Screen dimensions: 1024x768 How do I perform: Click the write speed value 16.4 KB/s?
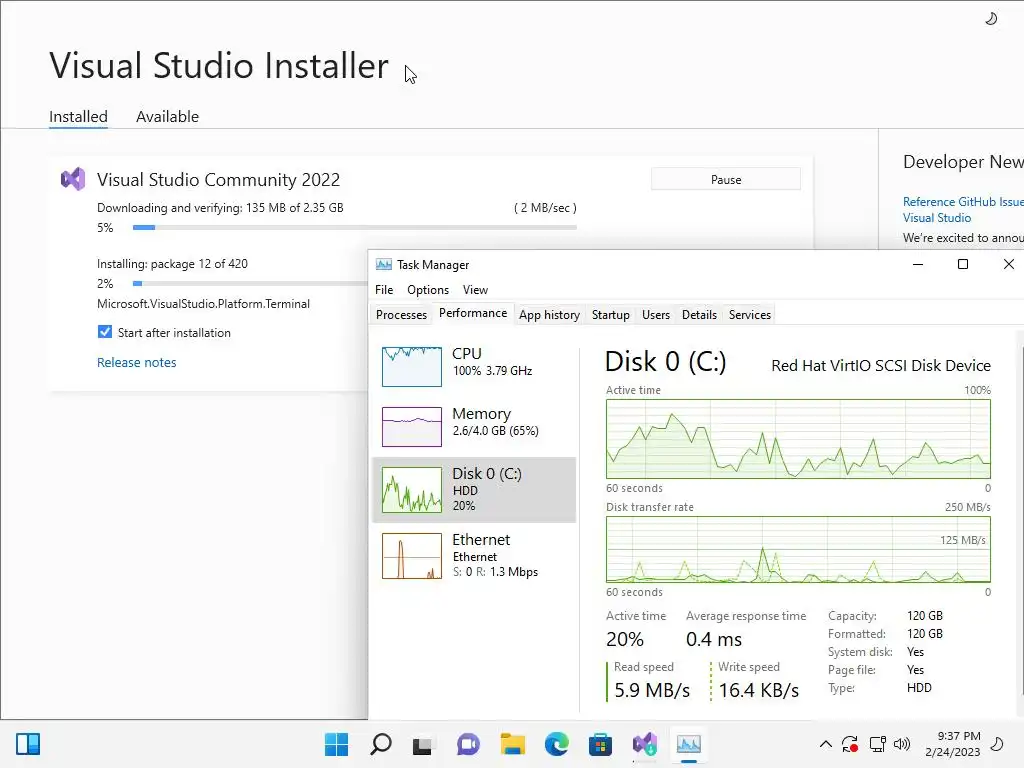click(x=759, y=690)
